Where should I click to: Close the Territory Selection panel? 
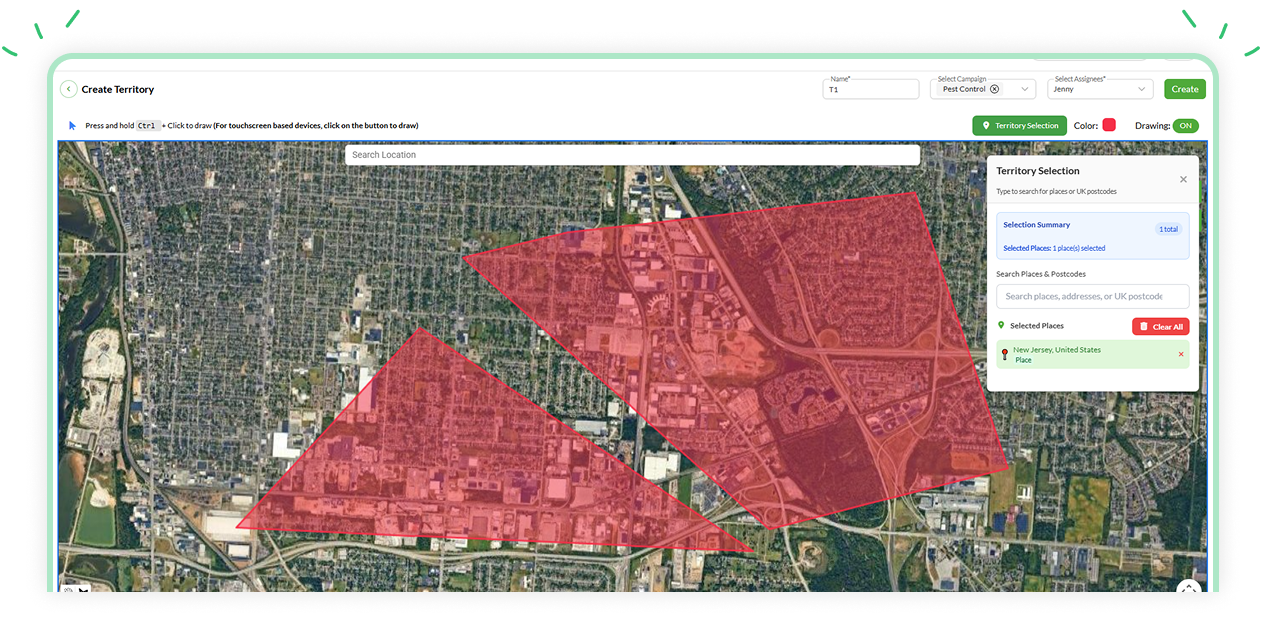pos(1183,180)
